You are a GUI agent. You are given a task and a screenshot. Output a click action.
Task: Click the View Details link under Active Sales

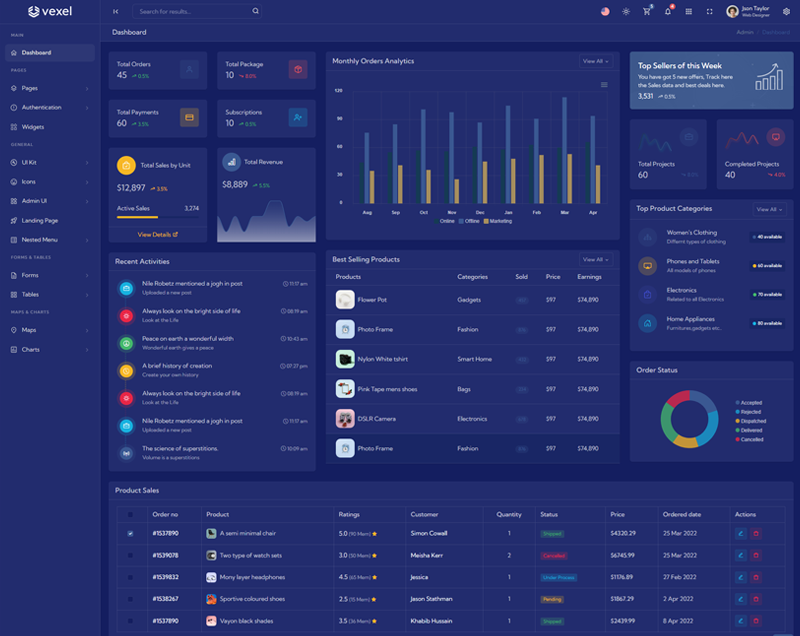pos(157,234)
